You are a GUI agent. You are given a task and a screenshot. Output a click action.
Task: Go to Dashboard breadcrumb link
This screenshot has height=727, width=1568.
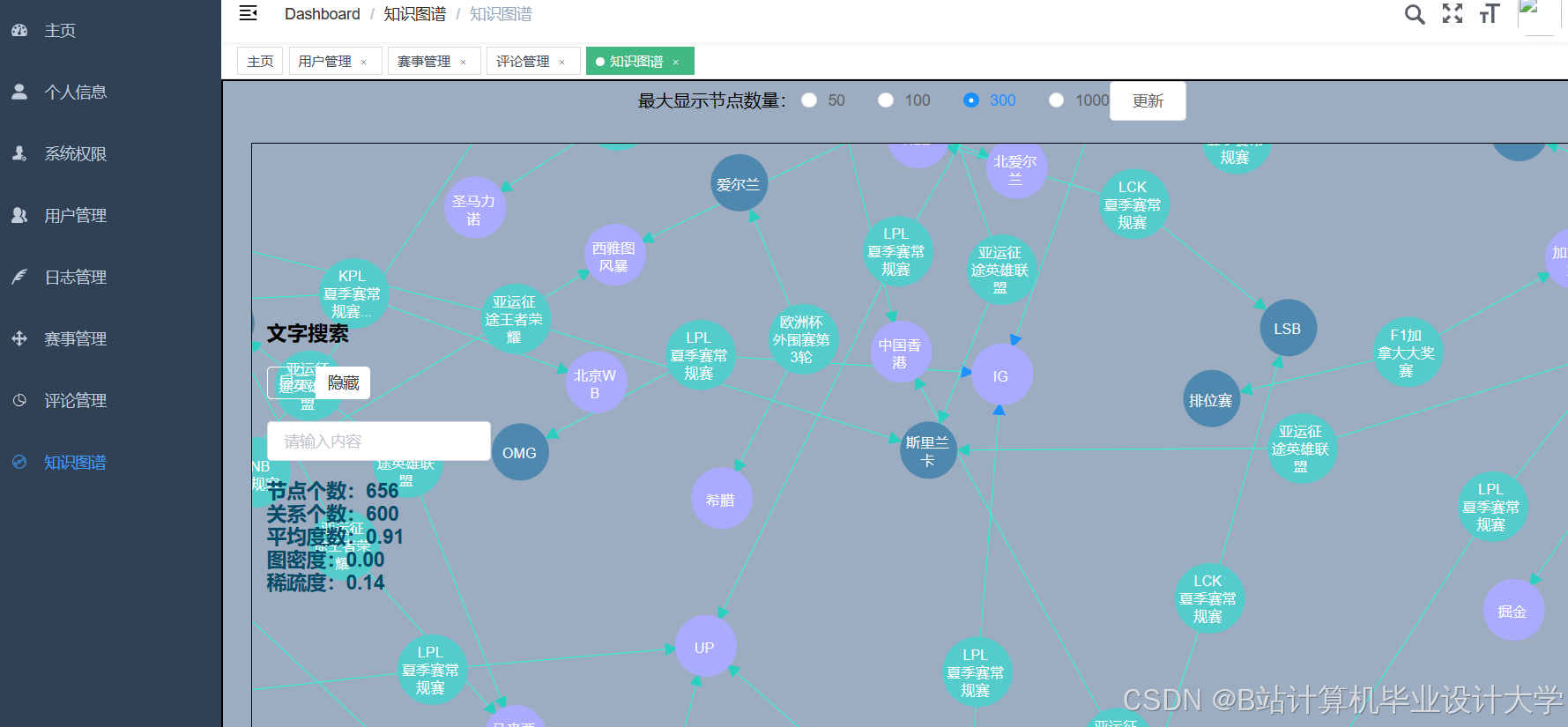tap(323, 14)
